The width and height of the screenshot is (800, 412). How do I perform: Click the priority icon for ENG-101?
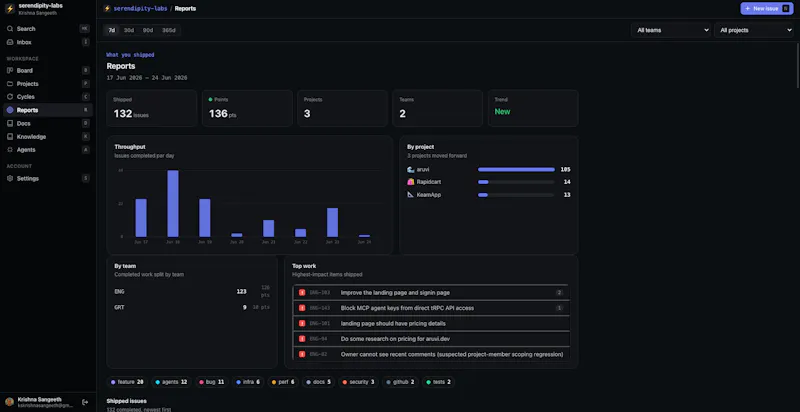(x=302, y=323)
